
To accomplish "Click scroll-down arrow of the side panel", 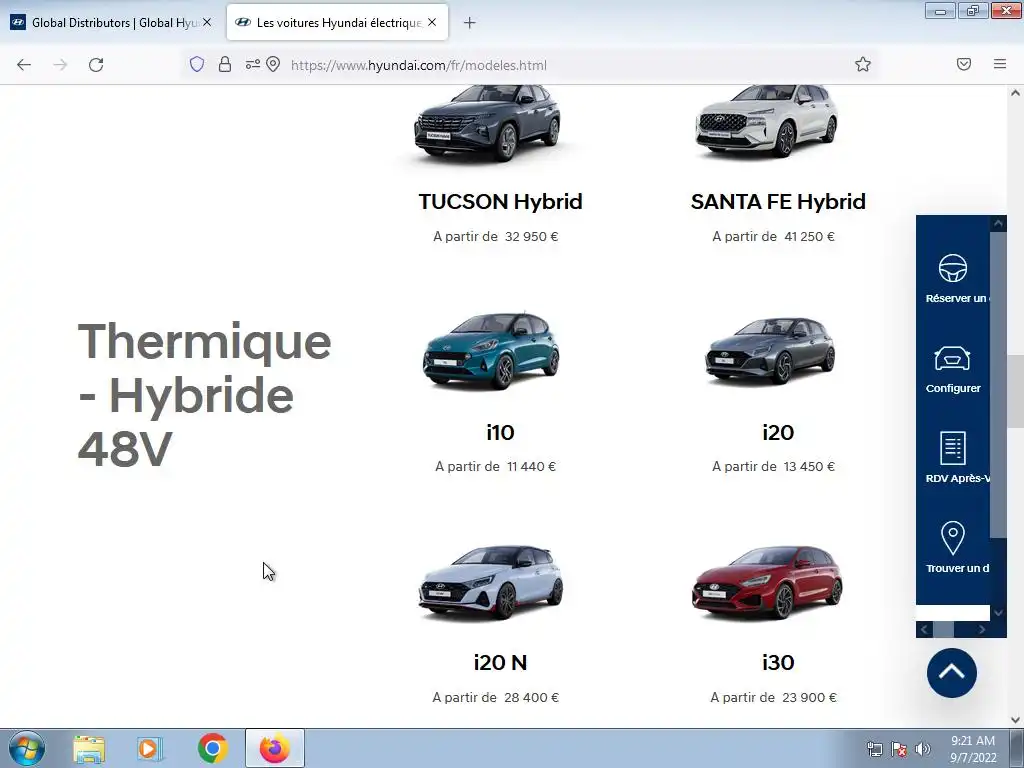I will (x=998, y=613).
